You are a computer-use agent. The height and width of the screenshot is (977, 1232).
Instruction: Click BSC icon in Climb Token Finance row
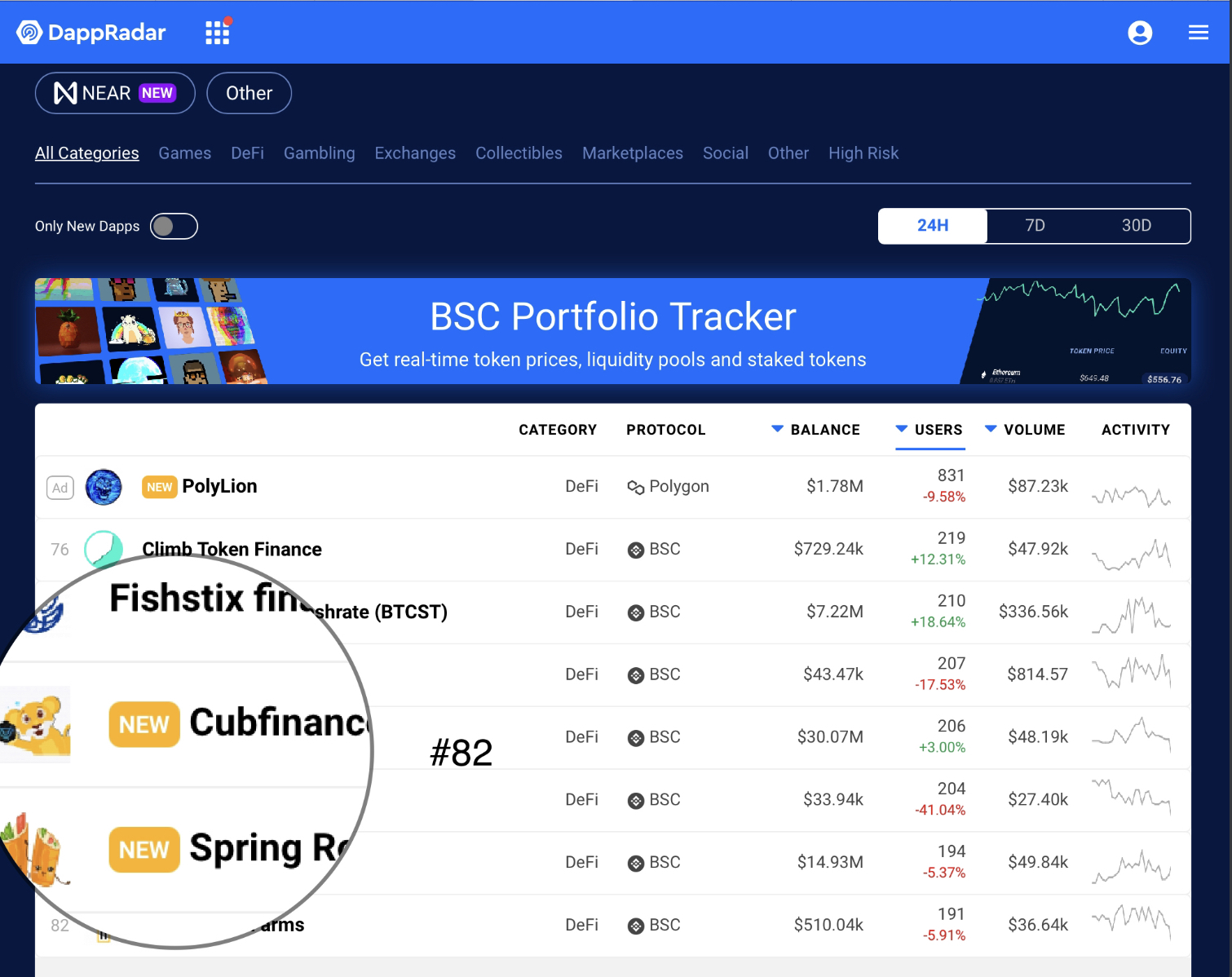636,550
